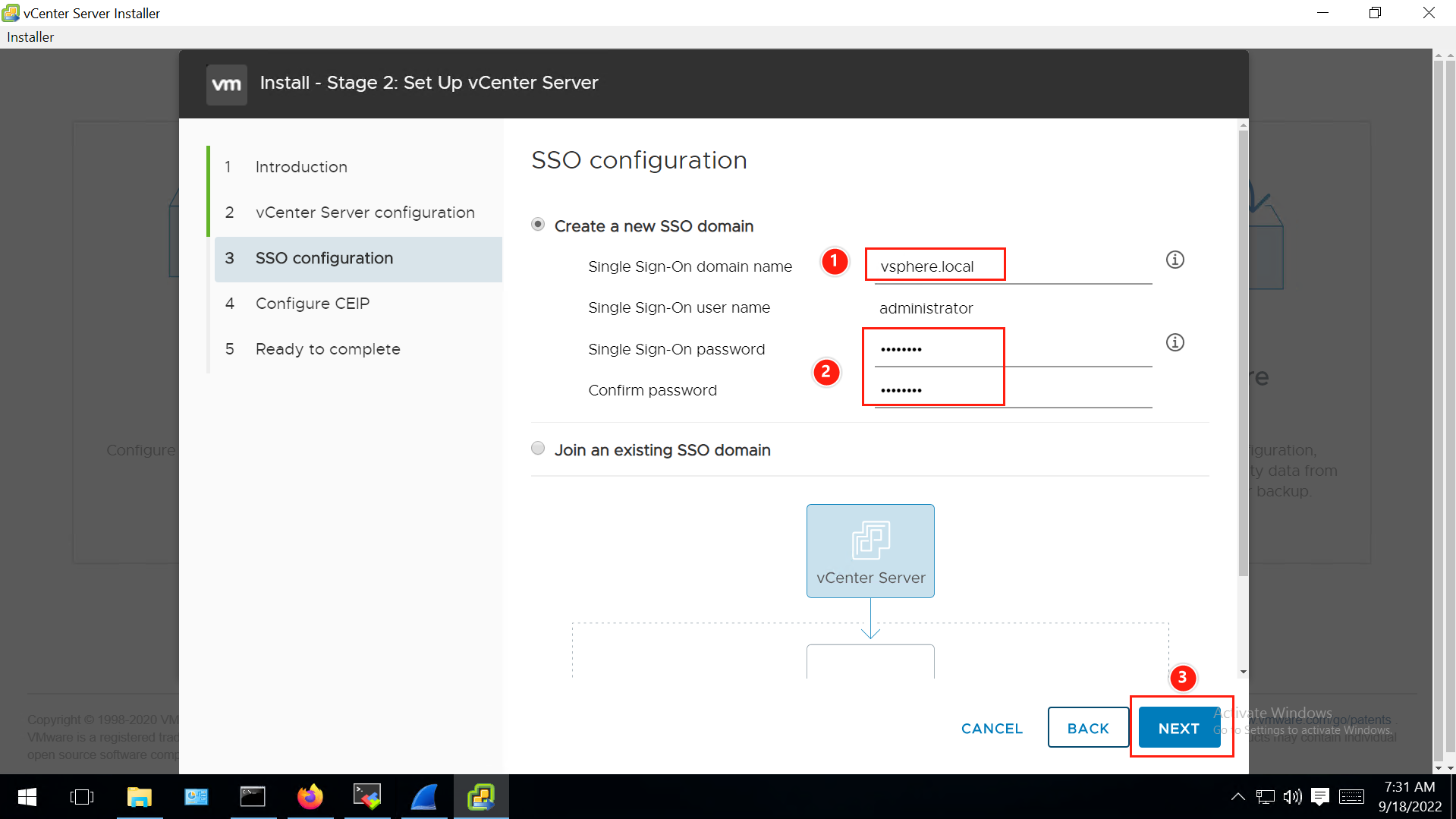Restore down the installer window
This screenshot has height=819, width=1456.
pos(1375,13)
